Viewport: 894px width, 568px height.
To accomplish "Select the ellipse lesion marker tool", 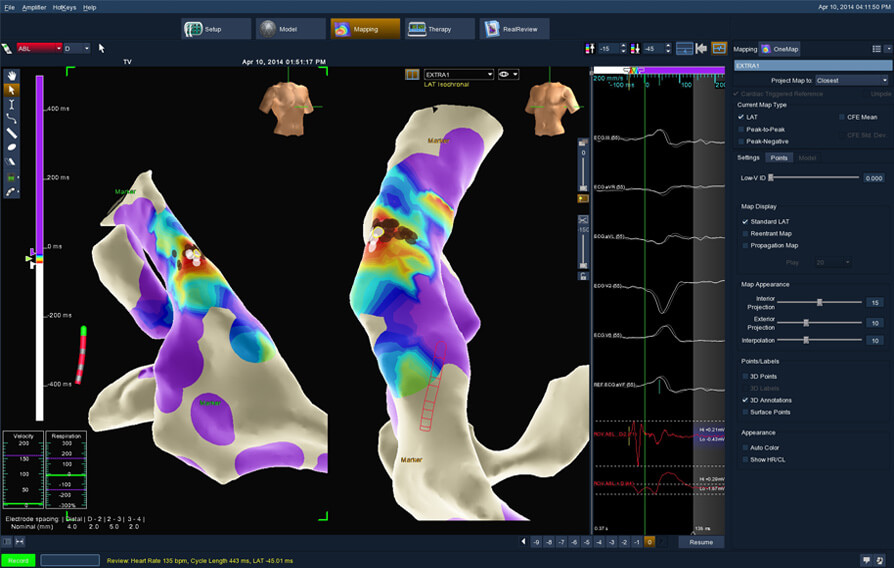I will [x=12, y=147].
